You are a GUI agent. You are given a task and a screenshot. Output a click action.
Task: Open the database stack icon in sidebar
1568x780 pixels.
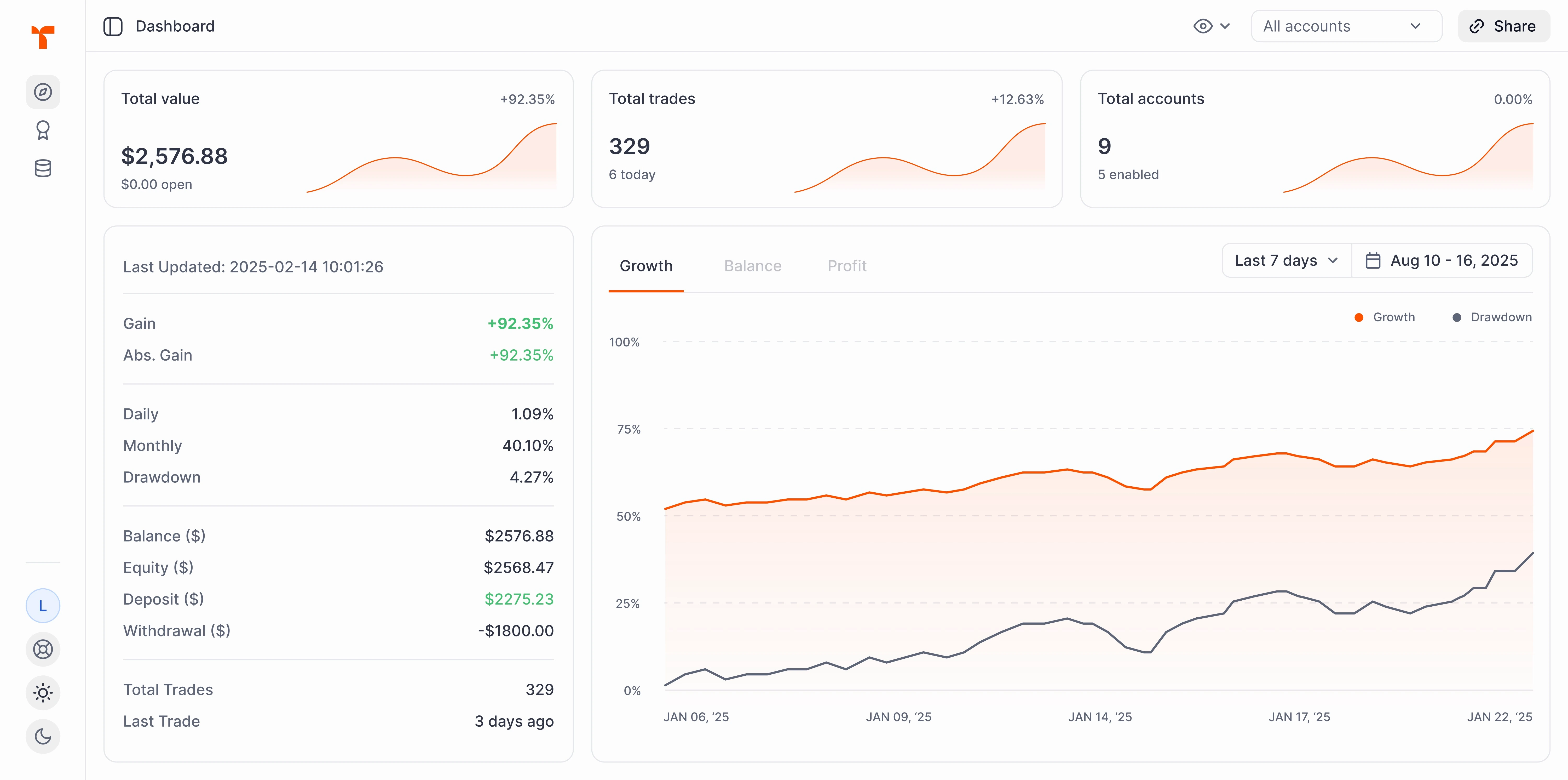tap(43, 169)
